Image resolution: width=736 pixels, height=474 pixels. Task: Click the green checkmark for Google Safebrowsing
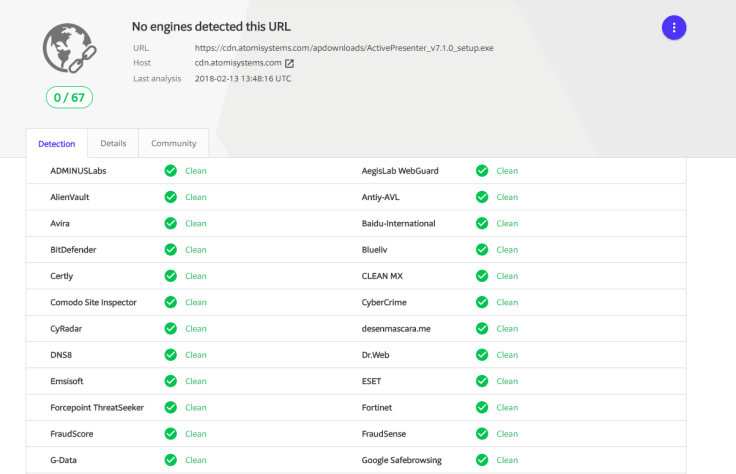[482, 460]
